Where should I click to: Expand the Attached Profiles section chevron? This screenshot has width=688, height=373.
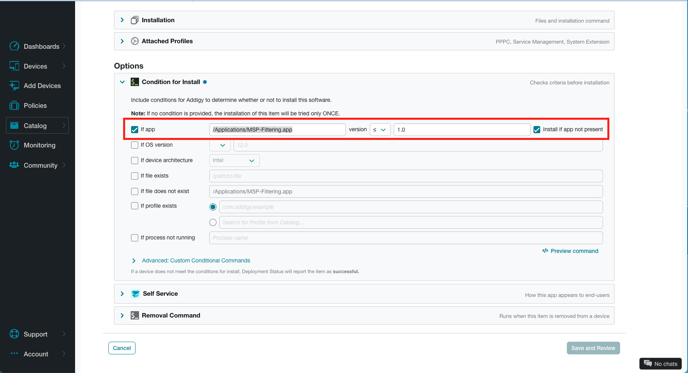[122, 41]
